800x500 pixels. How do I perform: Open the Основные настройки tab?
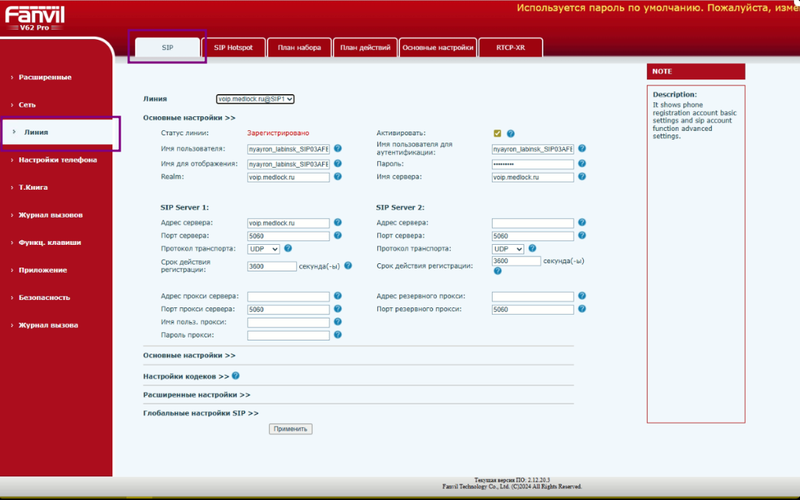pos(438,47)
